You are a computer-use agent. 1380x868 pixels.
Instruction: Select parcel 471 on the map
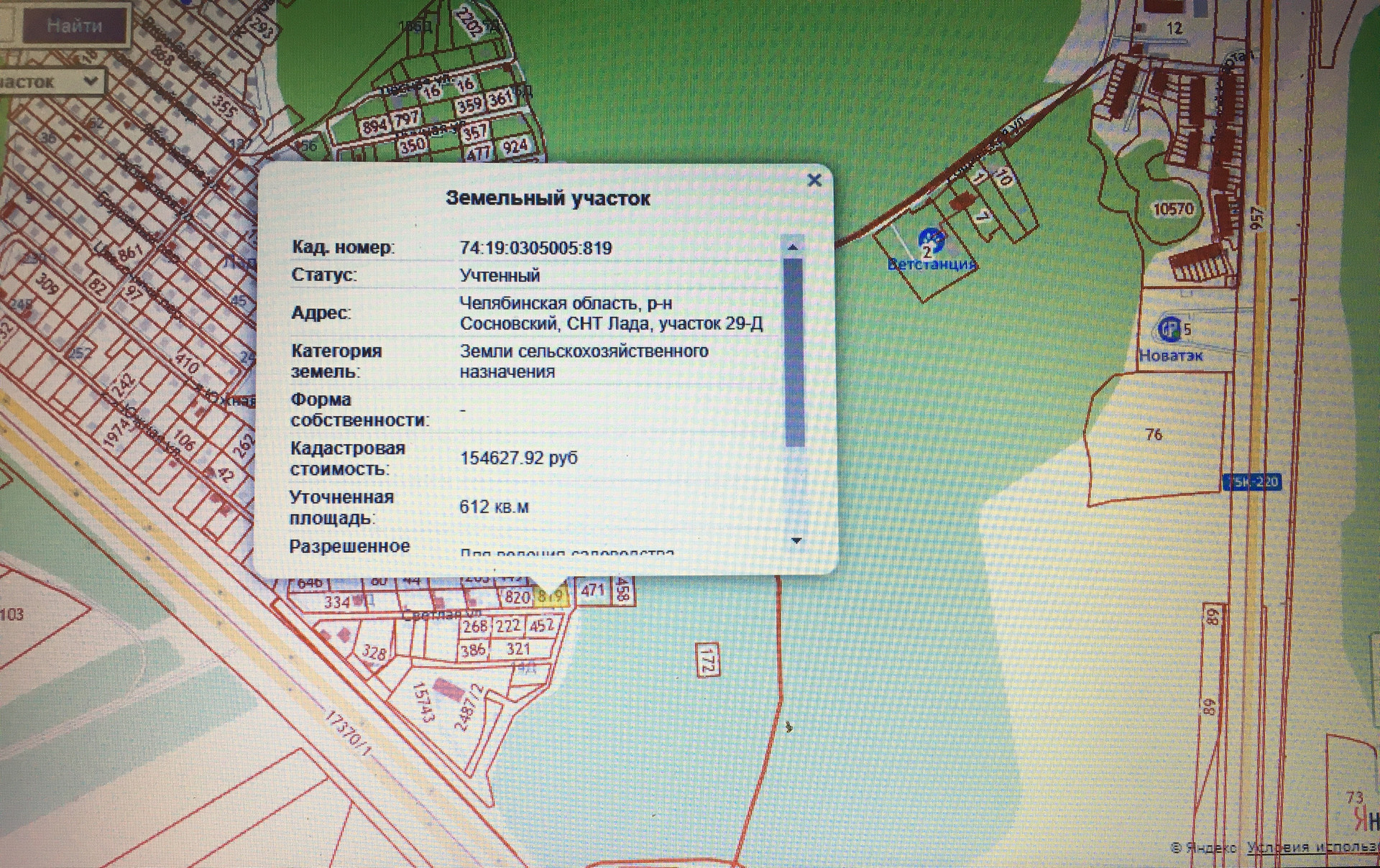[x=593, y=590]
